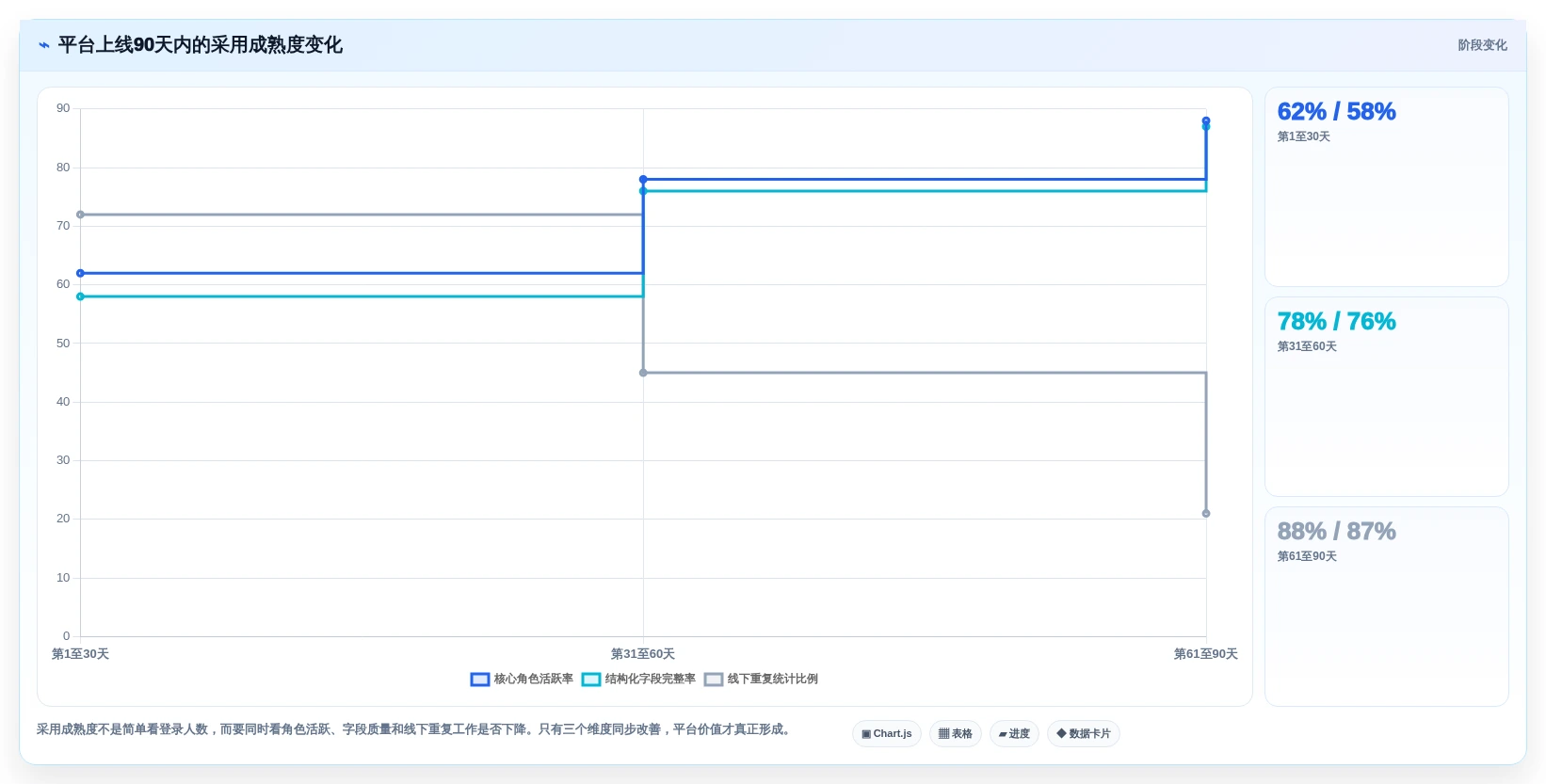Click the 阶段变化 label in the header

(x=1483, y=45)
